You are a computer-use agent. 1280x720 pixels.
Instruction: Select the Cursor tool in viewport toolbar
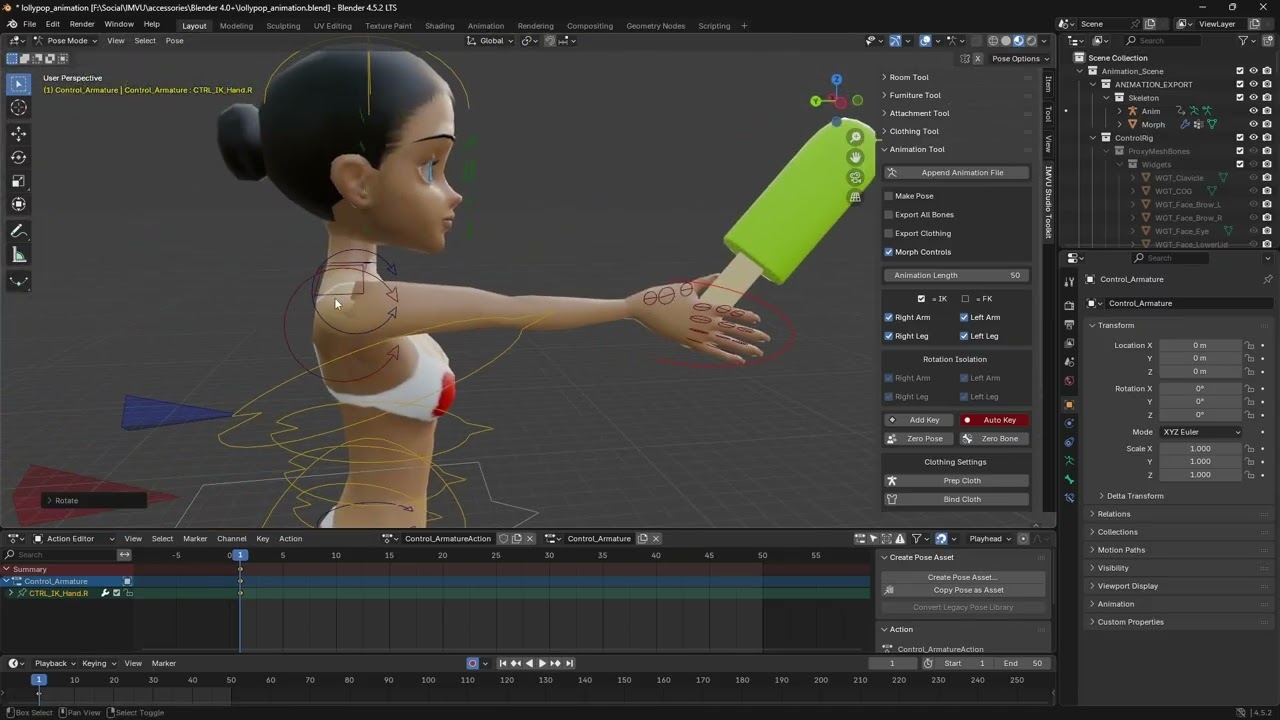pos(19,108)
